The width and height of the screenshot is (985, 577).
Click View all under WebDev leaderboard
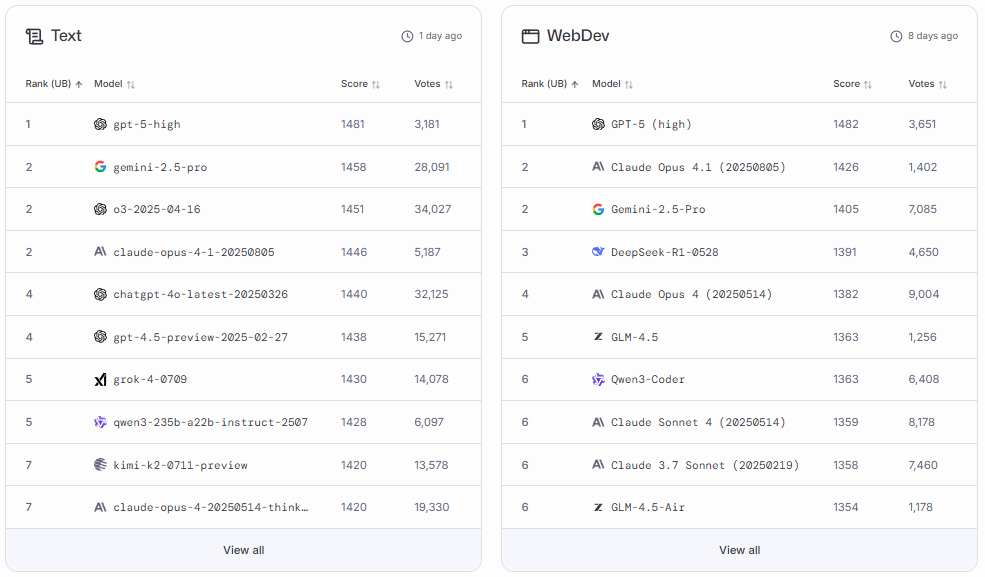click(739, 550)
